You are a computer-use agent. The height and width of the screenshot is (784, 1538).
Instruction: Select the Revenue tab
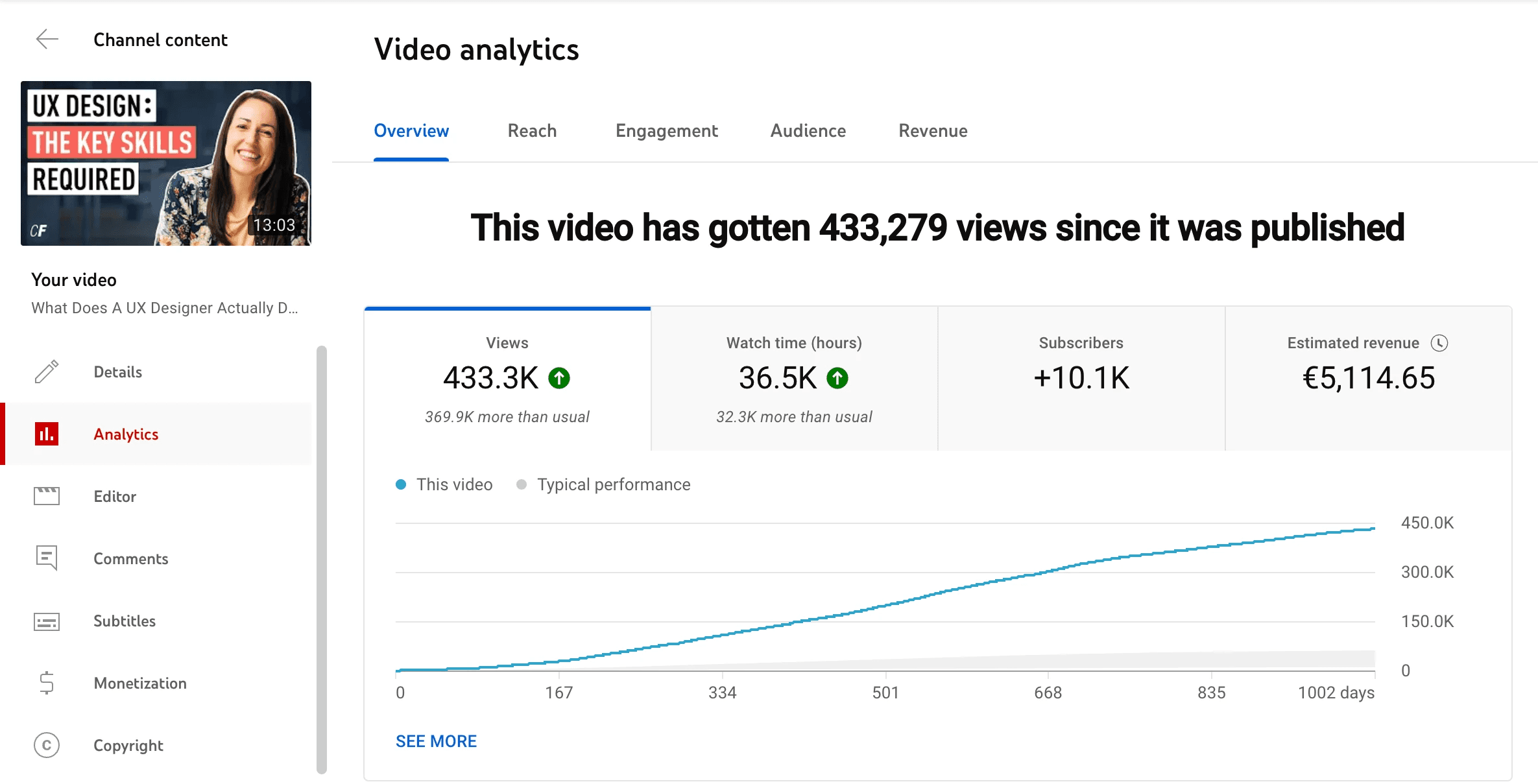pos(933,131)
